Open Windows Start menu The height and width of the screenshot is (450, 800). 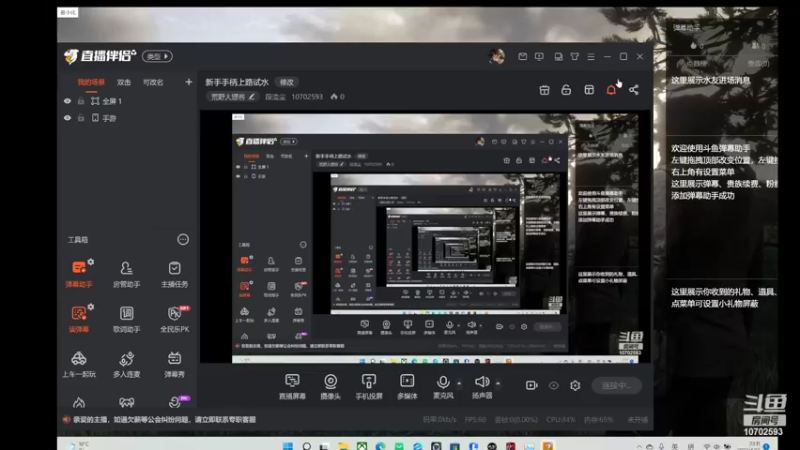288,446
